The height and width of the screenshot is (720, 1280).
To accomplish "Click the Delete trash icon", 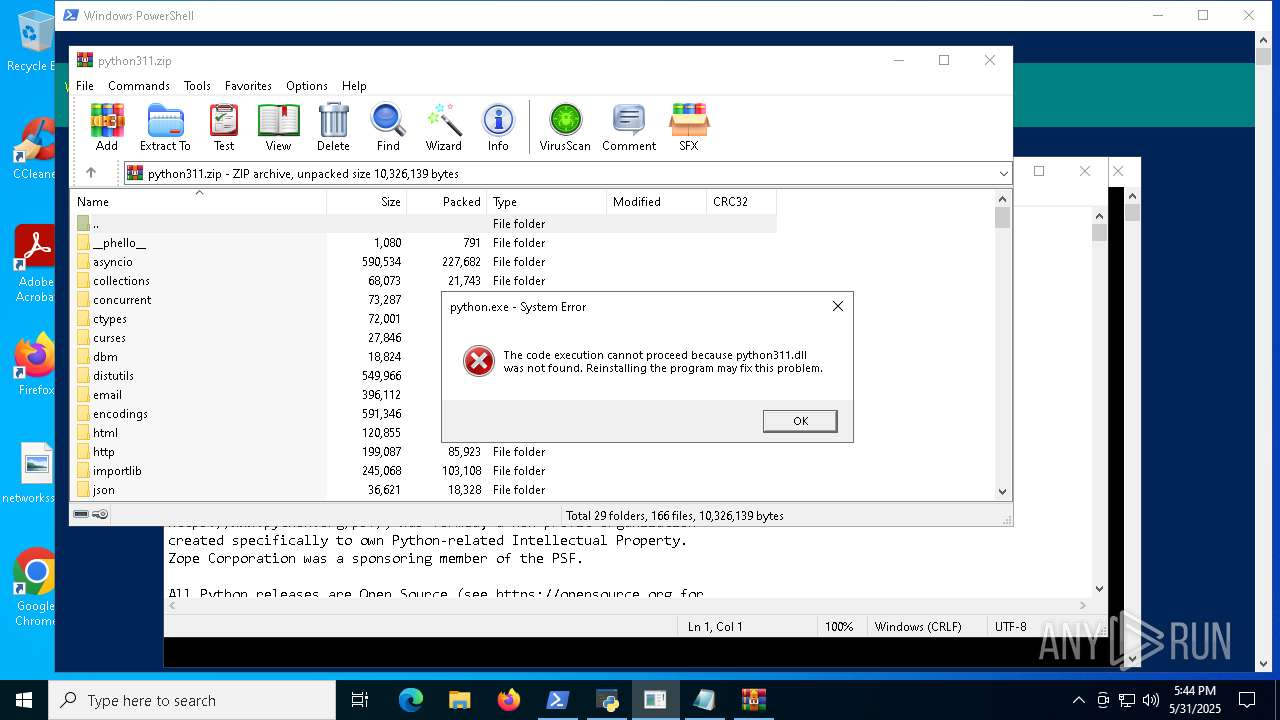I will [x=333, y=127].
